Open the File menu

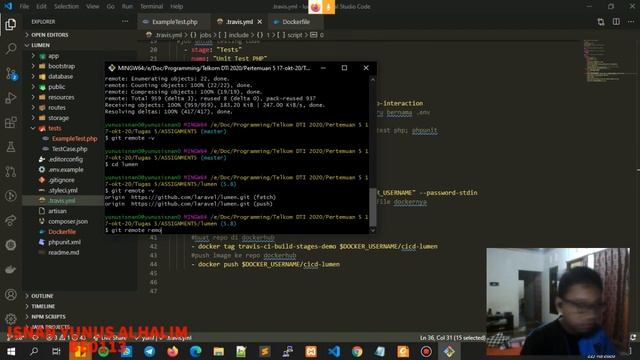tap(24, 7)
